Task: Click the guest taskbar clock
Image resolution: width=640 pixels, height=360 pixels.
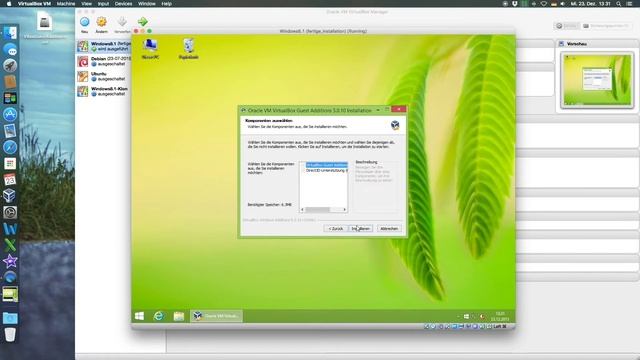Action: click(x=500, y=316)
